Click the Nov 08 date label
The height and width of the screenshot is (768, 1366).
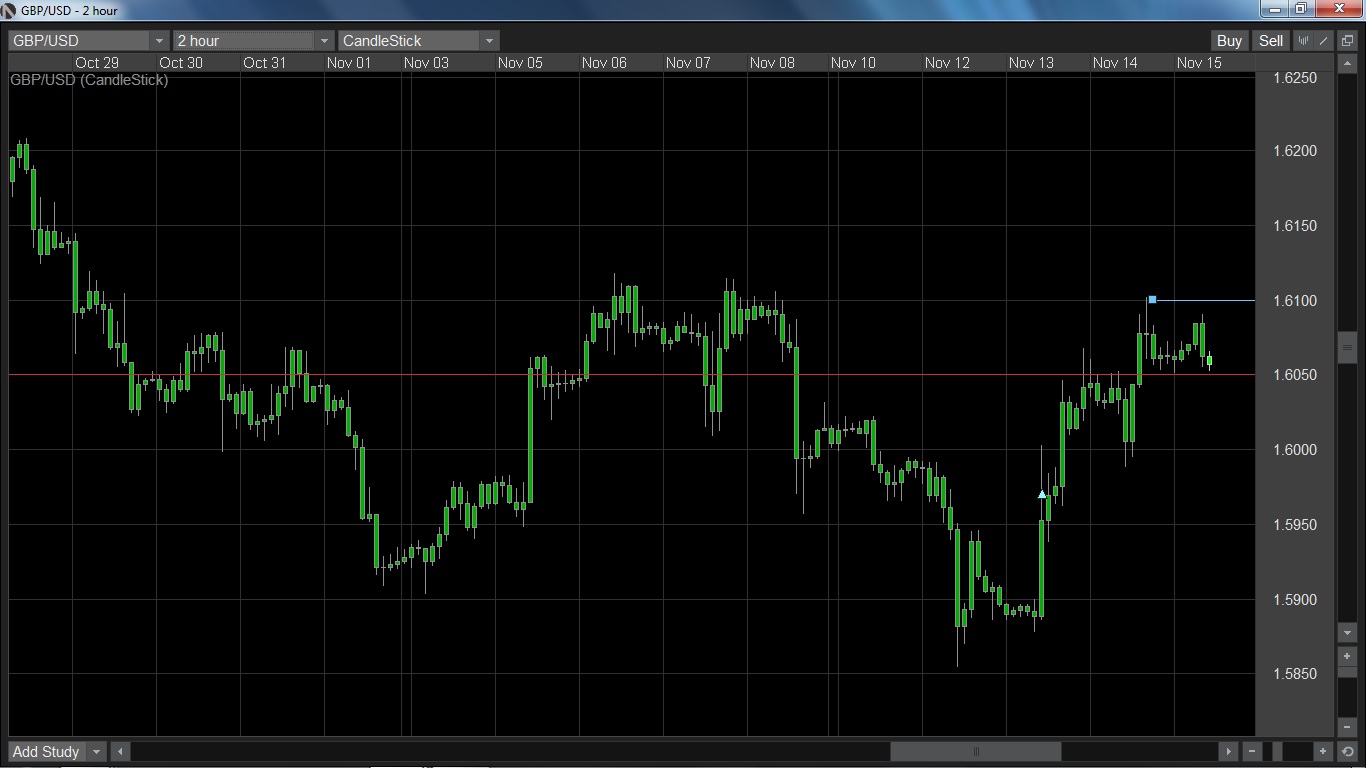(772, 62)
